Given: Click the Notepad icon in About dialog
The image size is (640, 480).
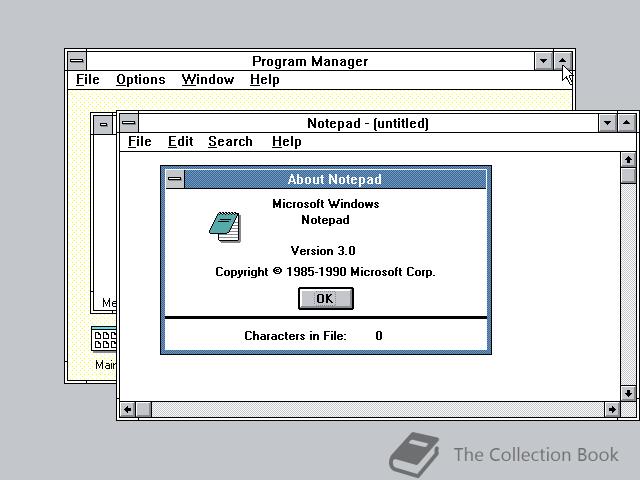Looking at the screenshot, I should (x=225, y=227).
